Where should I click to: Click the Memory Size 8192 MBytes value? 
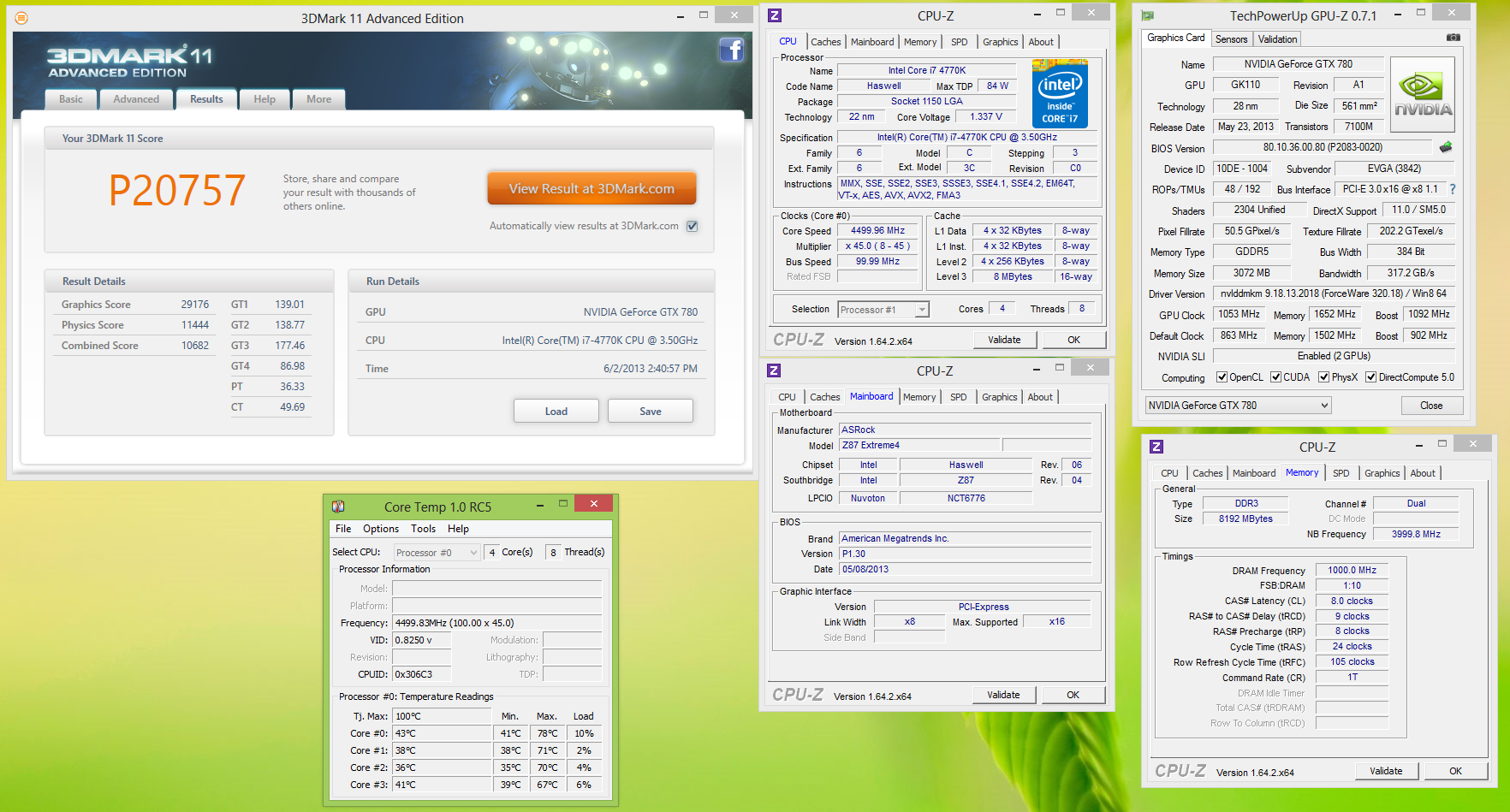pyautogui.click(x=1245, y=519)
